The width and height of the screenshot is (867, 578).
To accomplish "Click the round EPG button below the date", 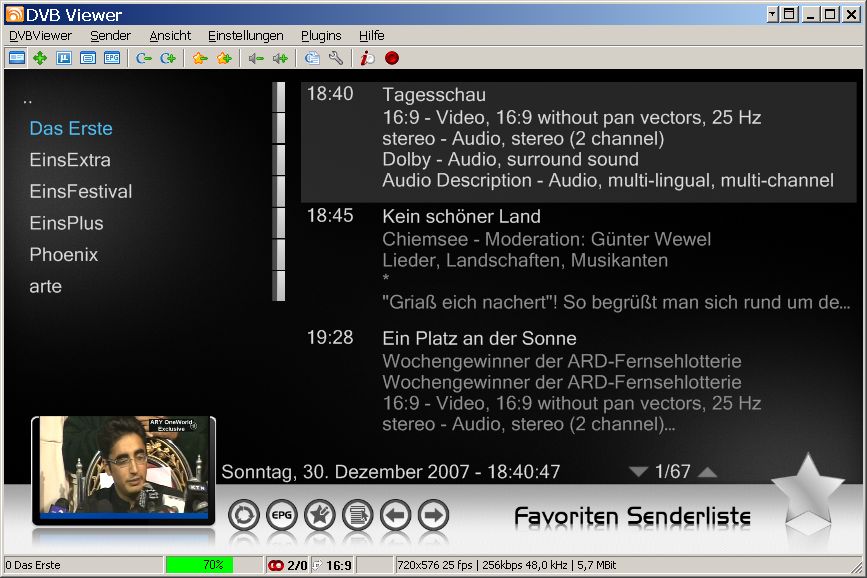I will click(x=281, y=515).
